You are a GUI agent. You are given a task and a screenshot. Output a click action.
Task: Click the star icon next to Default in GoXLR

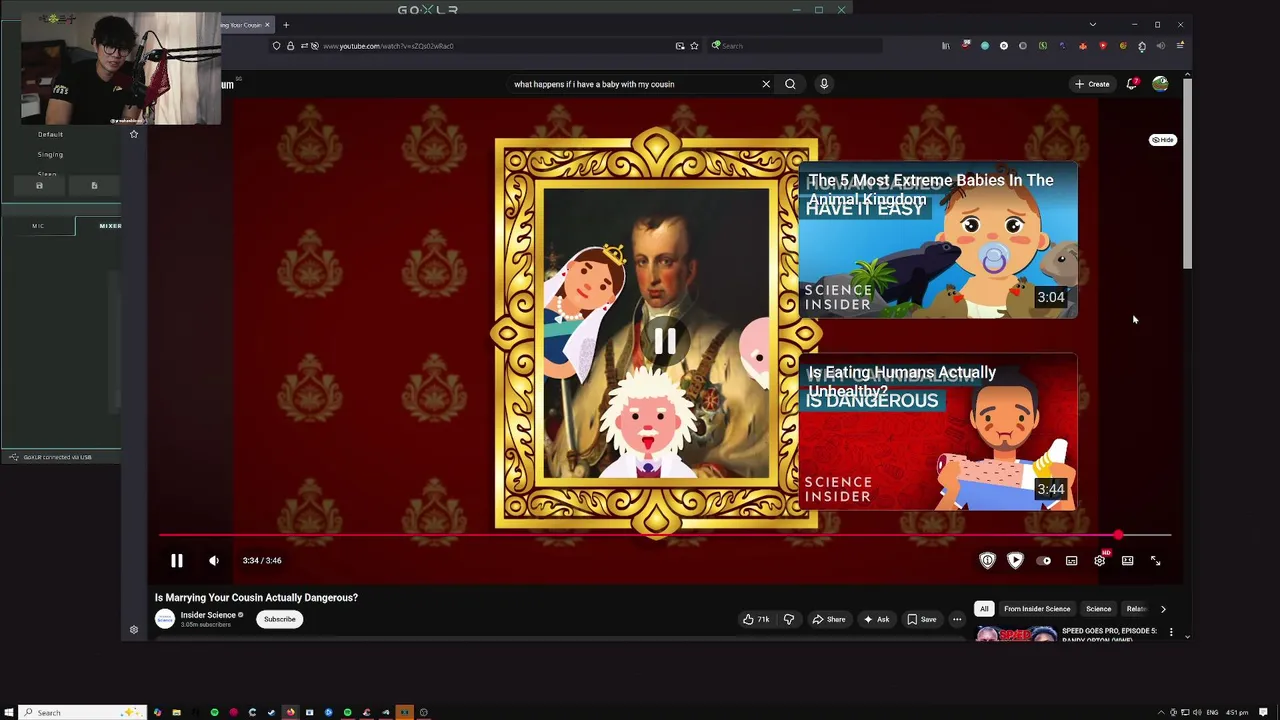pyautogui.click(x=134, y=134)
